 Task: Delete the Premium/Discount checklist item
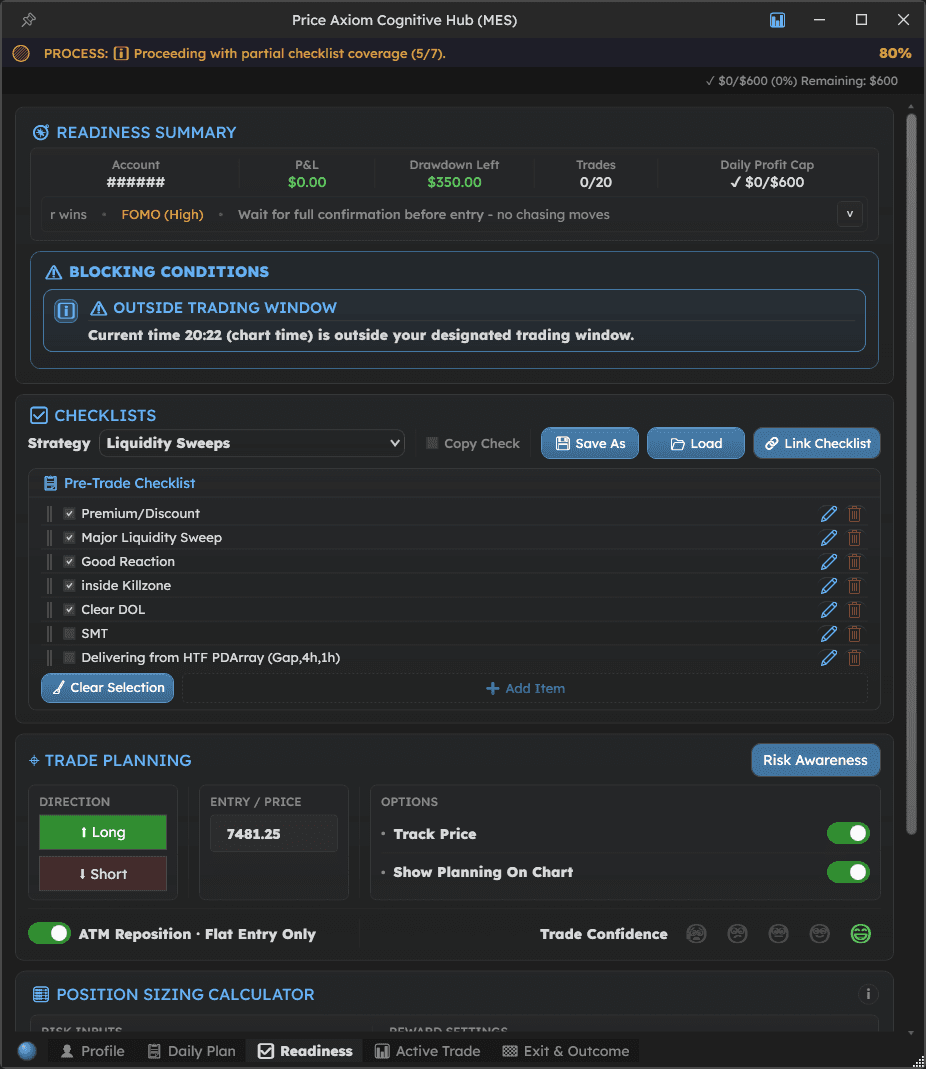(x=854, y=513)
